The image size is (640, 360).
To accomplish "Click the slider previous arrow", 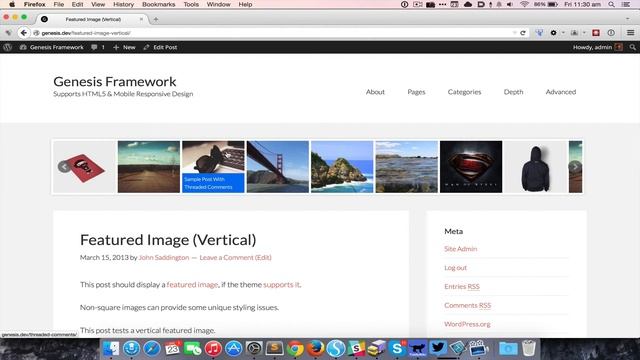I will tap(64, 167).
